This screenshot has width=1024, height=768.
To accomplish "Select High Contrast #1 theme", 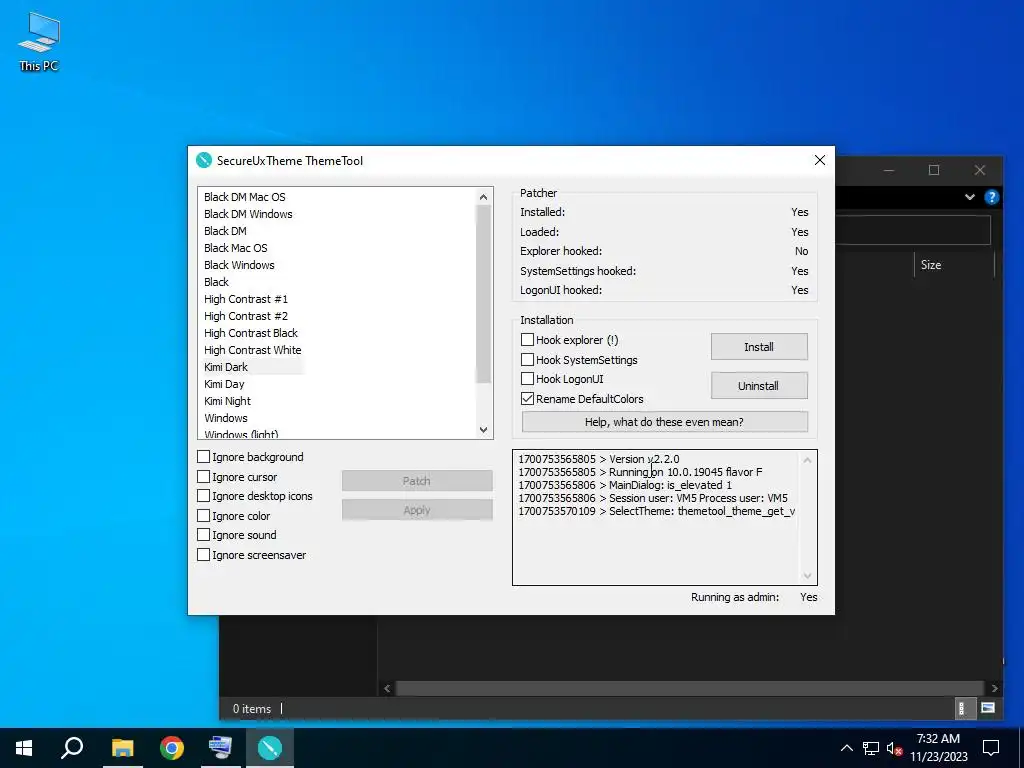I will click(x=246, y=298).
